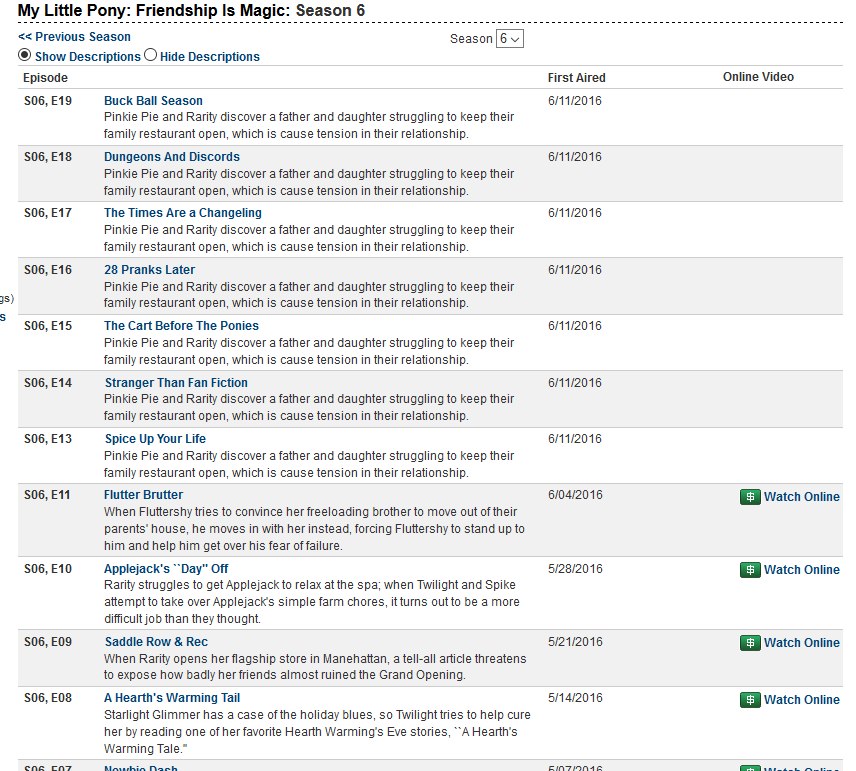The height and width of the screenshot is (771, 856).
Task: Click the S06, E16 episode number
Action: [x=48, y=270]
